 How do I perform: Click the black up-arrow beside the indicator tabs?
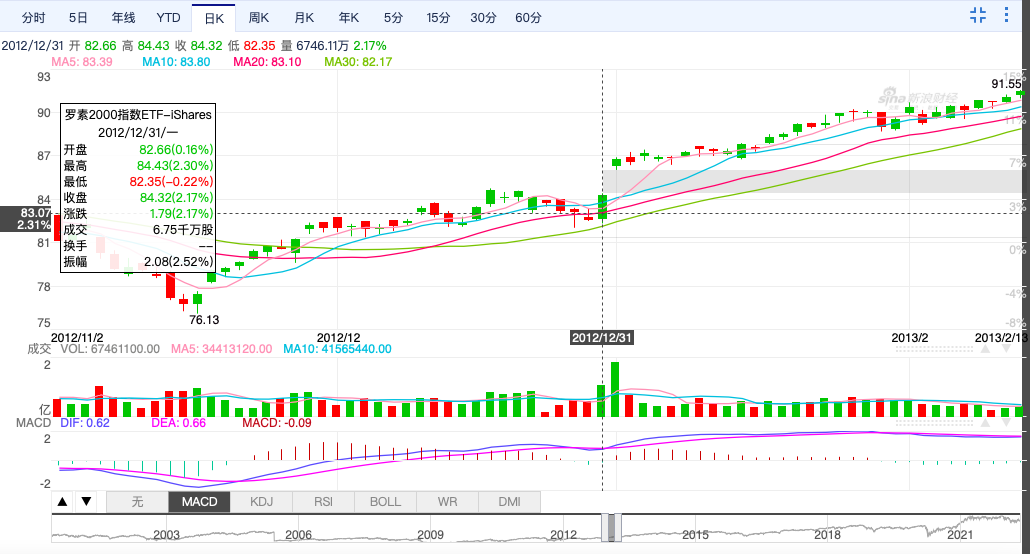tap(62, 501)
